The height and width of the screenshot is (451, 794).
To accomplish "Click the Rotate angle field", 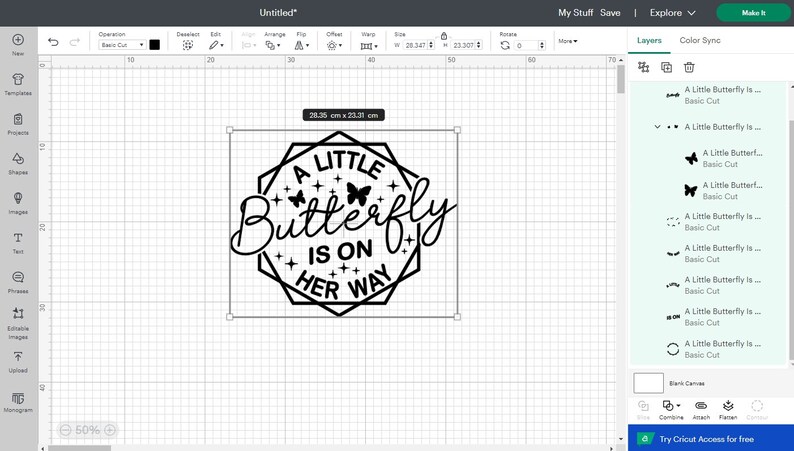I will [x=526, y=46].
